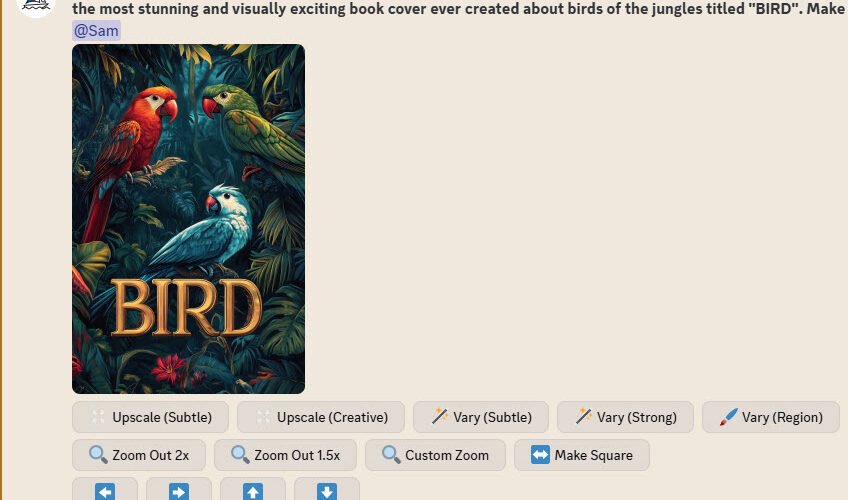The image size is (848, 500).
Task: Click Make Square button
Action: (582, 455)
